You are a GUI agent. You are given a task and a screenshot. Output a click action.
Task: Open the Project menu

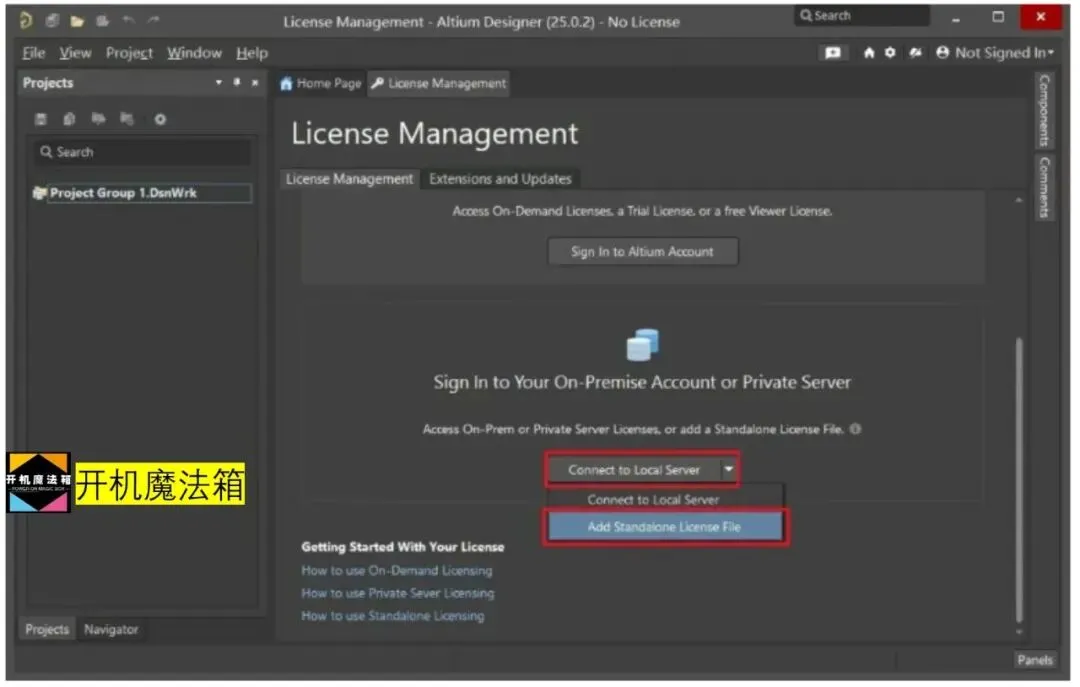pos(129,53)
